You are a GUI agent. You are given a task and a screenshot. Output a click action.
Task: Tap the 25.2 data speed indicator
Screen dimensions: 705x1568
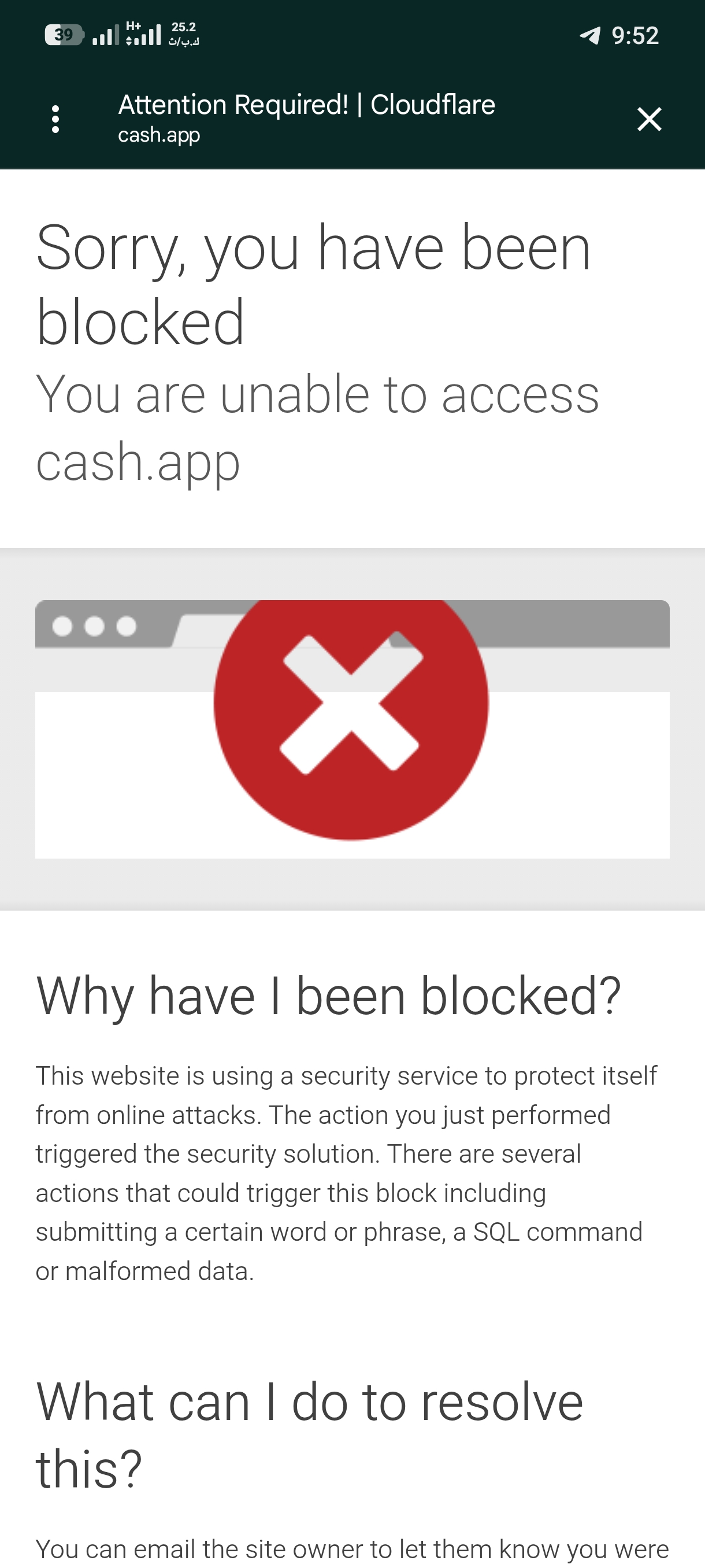pyautogui.click(x=184, y=34)
